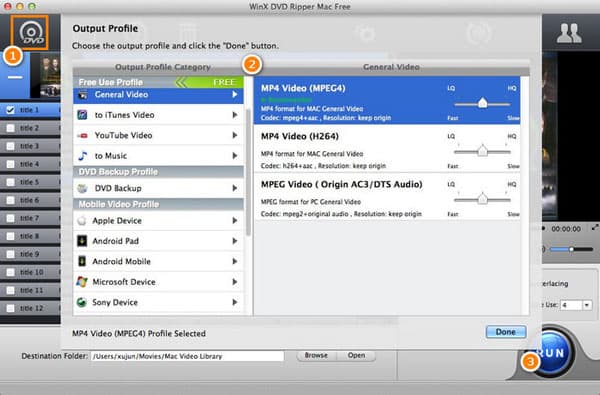Viewport: 600px width, 395px height.
Task: Click quality slider for MPEG Video profile
Action: tap(482, 199)
